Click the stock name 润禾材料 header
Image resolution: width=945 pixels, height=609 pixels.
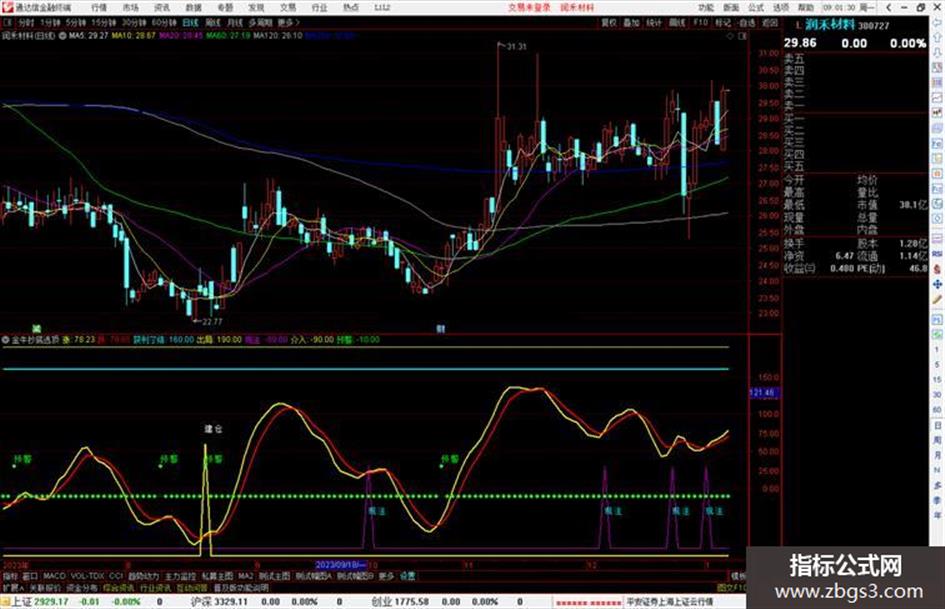(x=830, y=25)
